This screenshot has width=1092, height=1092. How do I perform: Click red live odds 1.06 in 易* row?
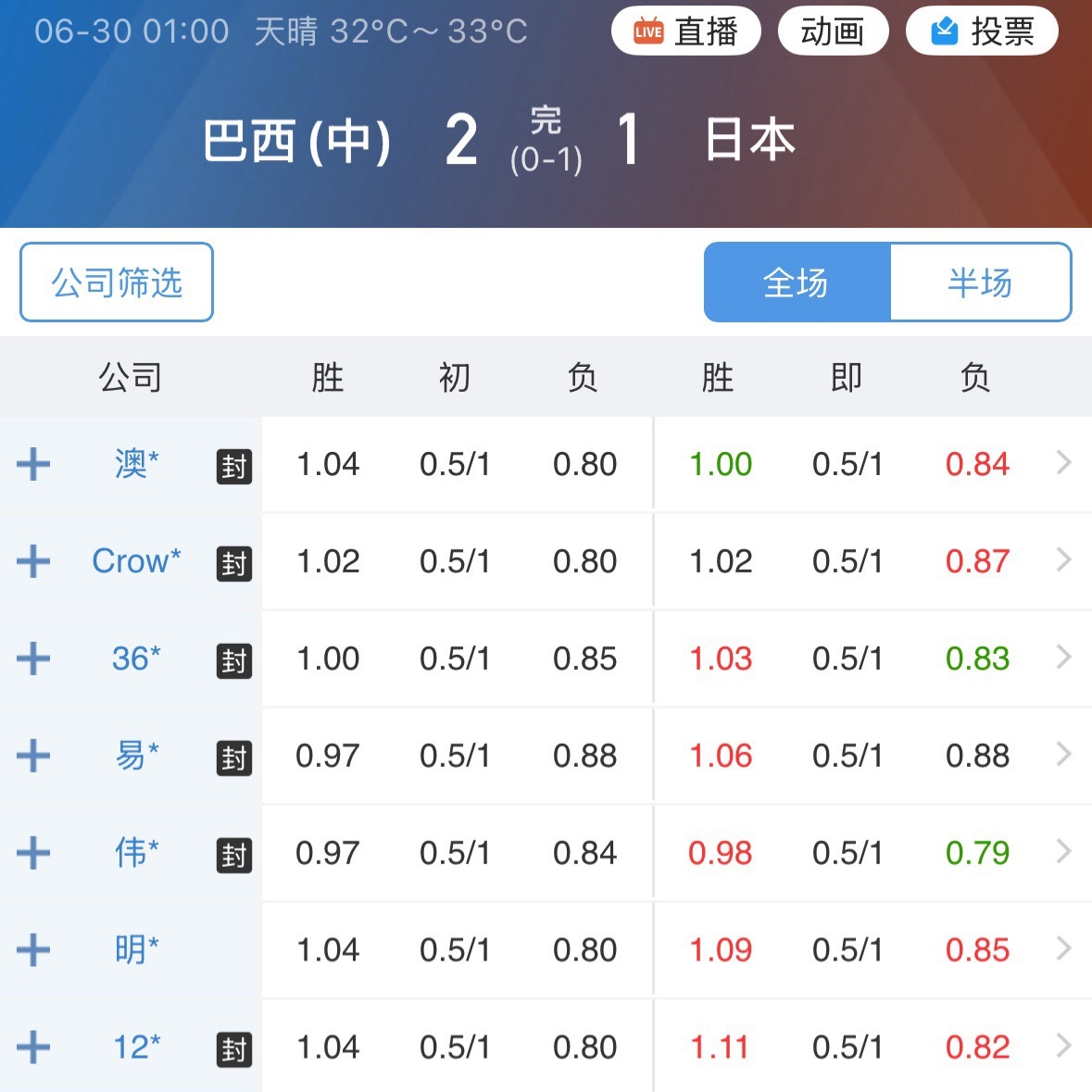pyautogui.click(x=721, y=756)
